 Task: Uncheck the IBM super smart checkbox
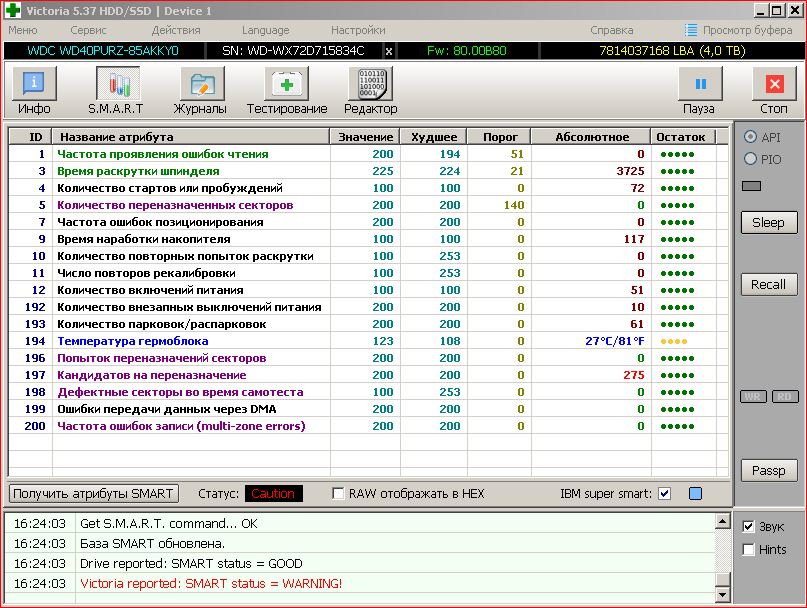tap(664, 494)
